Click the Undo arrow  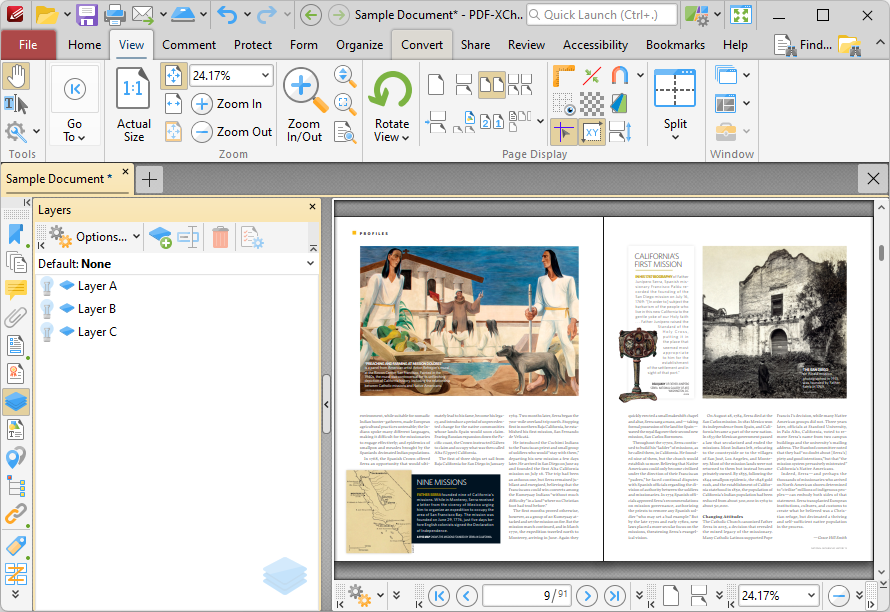(x=227, y=15)
